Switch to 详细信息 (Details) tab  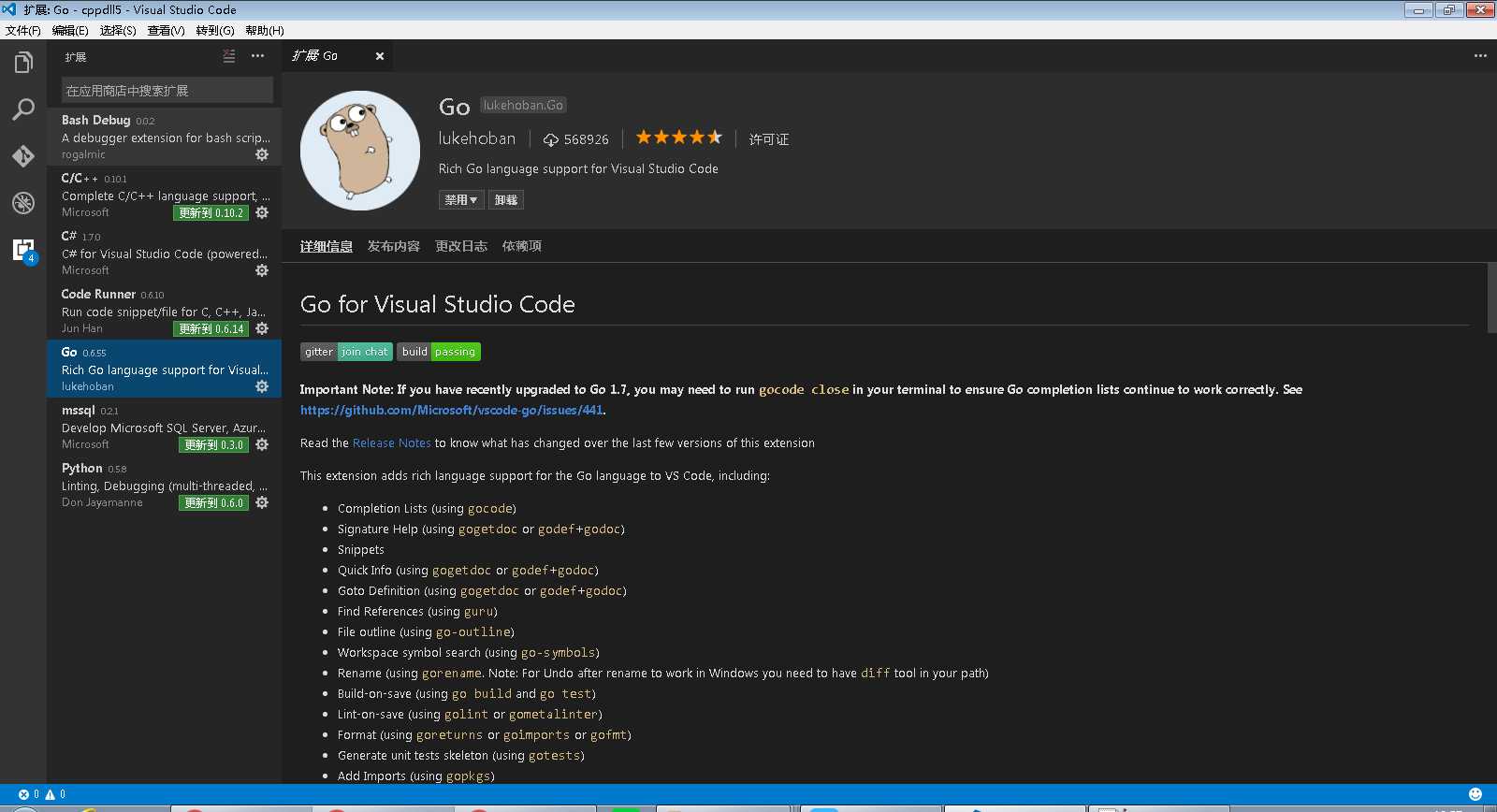coord(327,246)
